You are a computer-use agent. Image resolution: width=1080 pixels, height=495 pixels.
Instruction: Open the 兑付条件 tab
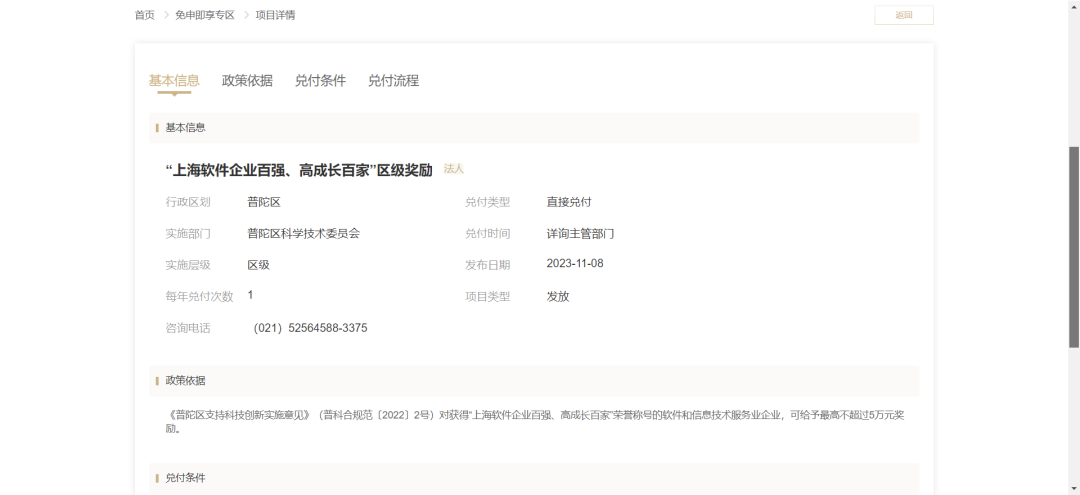click(320, 81)
